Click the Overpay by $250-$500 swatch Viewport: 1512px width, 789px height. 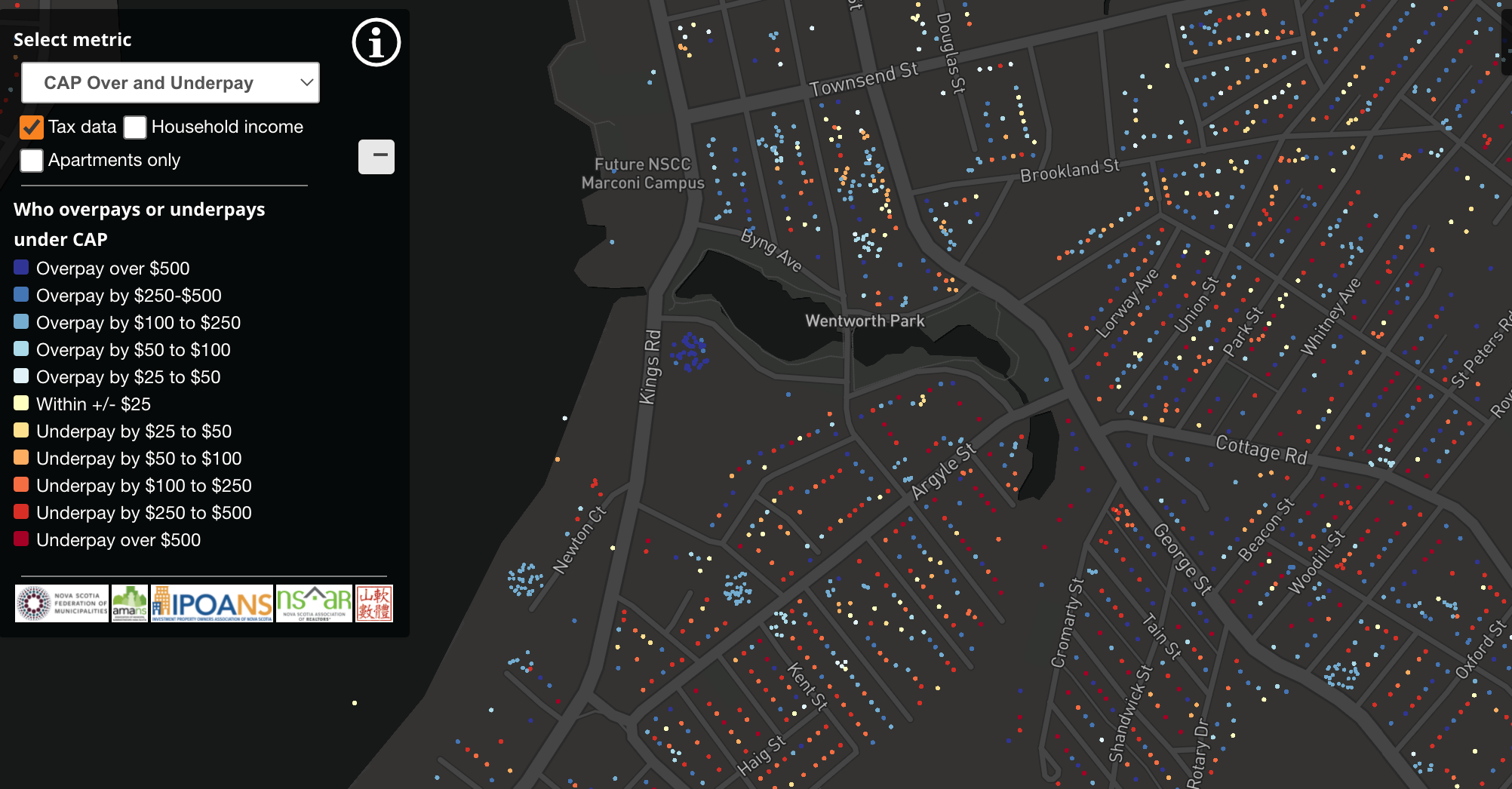tap(21, 294)
